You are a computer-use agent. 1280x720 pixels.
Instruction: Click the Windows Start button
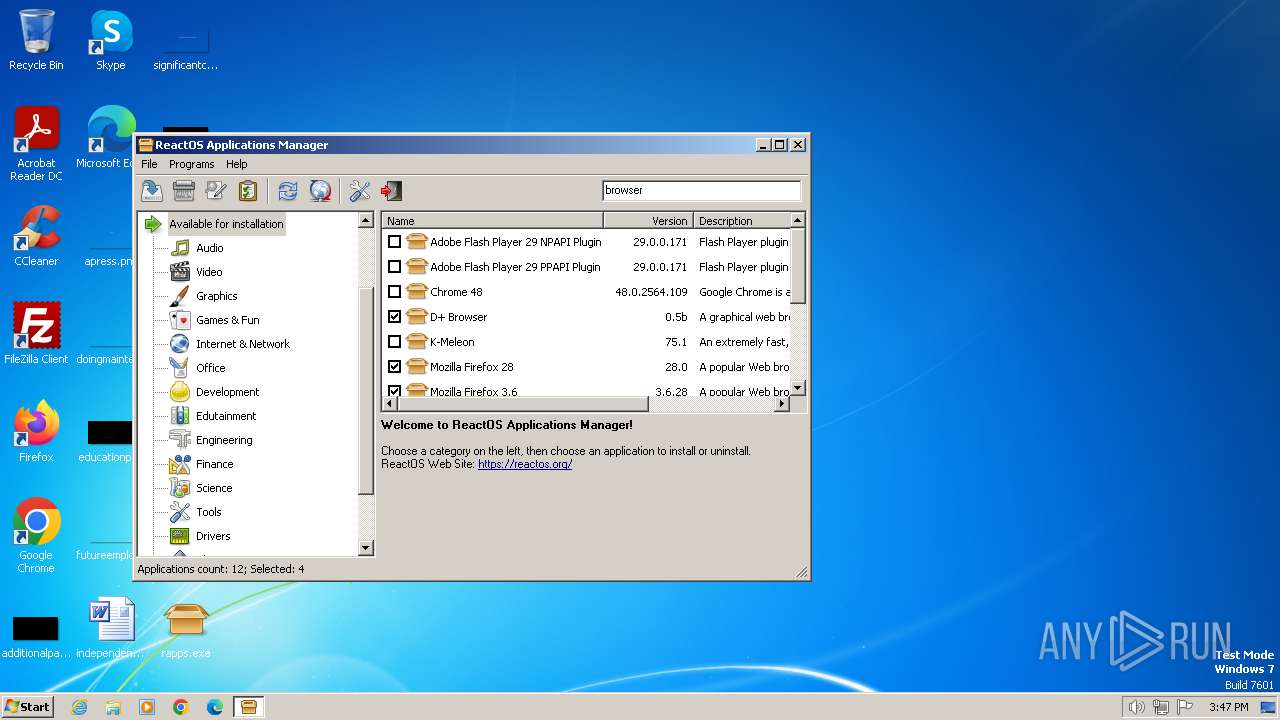pos(28,706)
